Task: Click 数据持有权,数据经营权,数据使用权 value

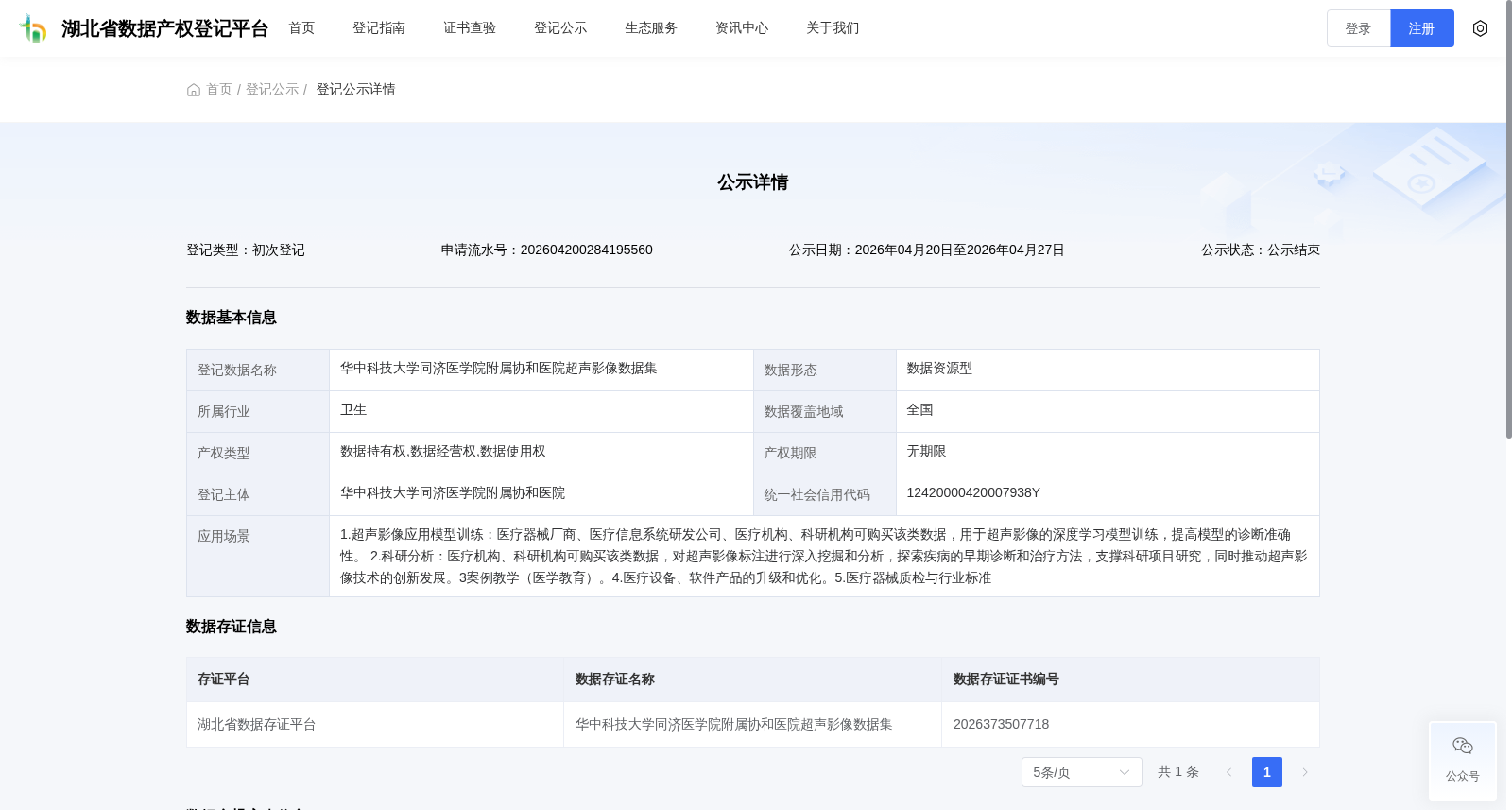Action: coord(442,452)
